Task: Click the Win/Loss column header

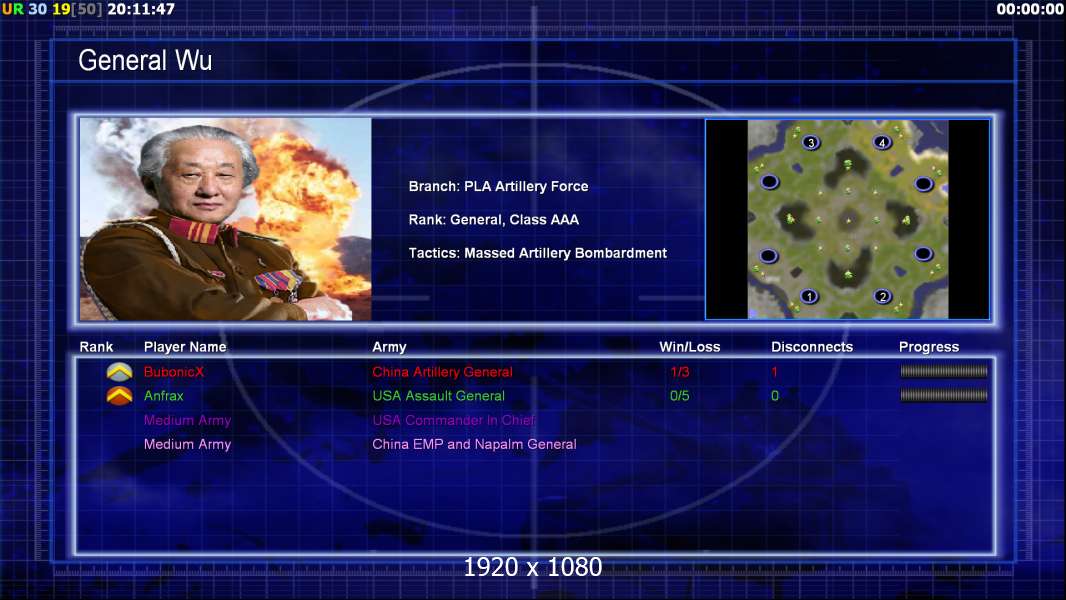Action: point(689,347)
